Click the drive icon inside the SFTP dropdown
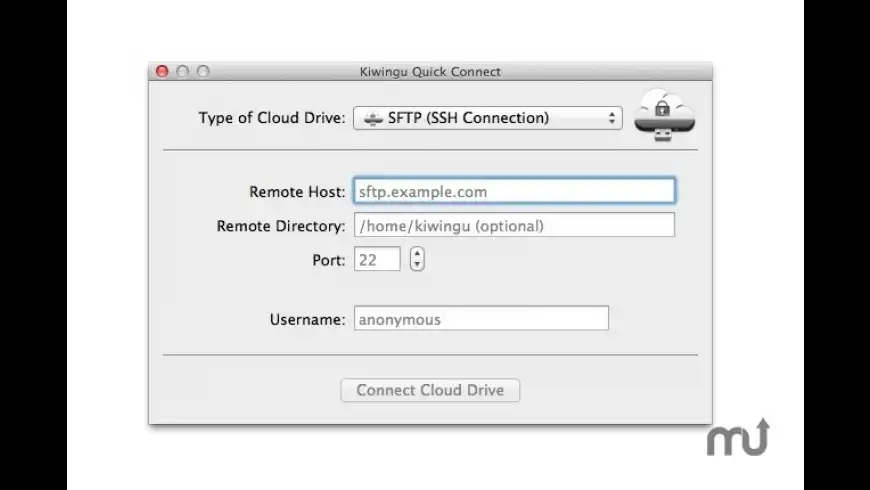Viewport: 870px width, 490px height. (373, 118)
